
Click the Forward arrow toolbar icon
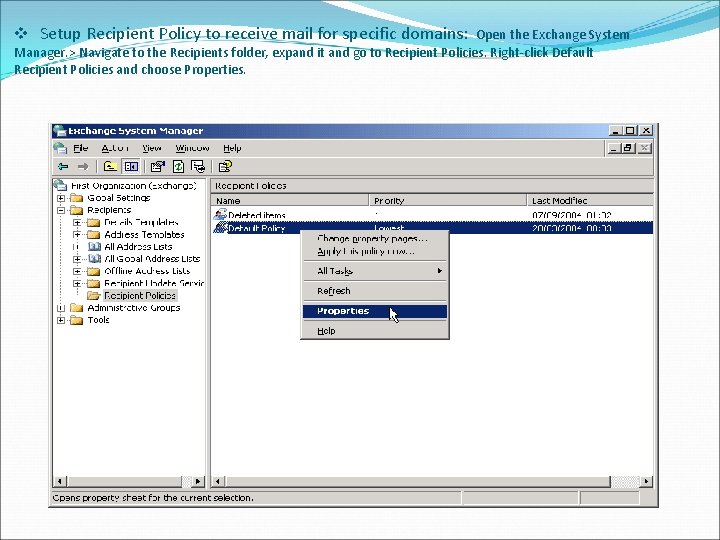click(83, 166)
